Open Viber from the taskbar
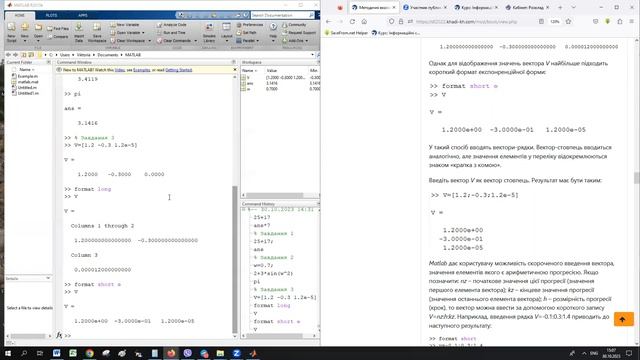This screenshot has width=640, height=360. pos(188,353)
